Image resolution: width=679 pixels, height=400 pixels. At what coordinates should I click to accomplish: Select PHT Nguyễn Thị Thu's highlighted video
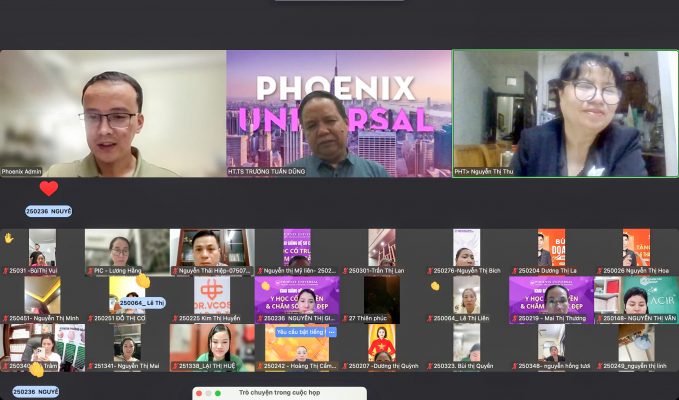pyautogui.click(x=565, y=114)
